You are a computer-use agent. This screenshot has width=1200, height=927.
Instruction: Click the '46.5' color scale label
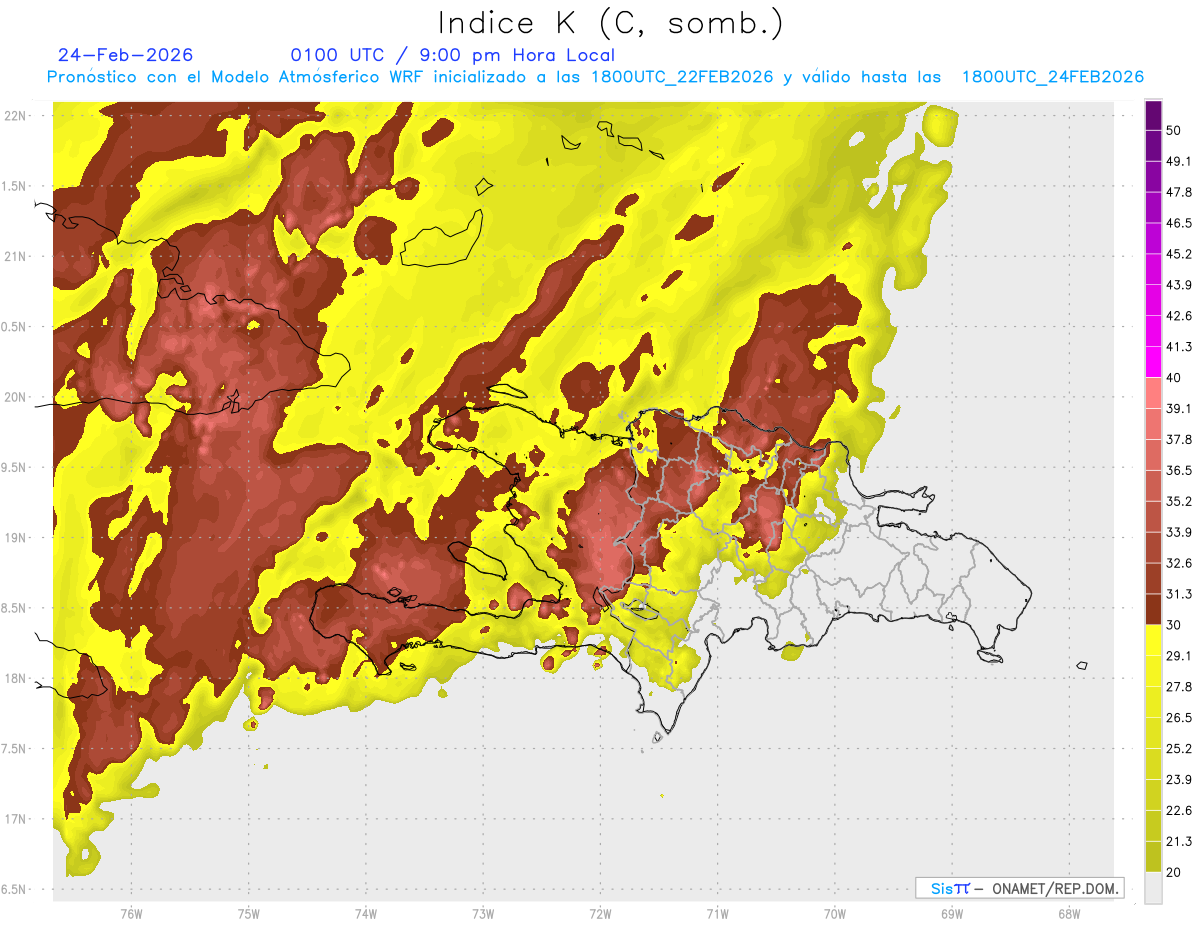pos(1179,223)
